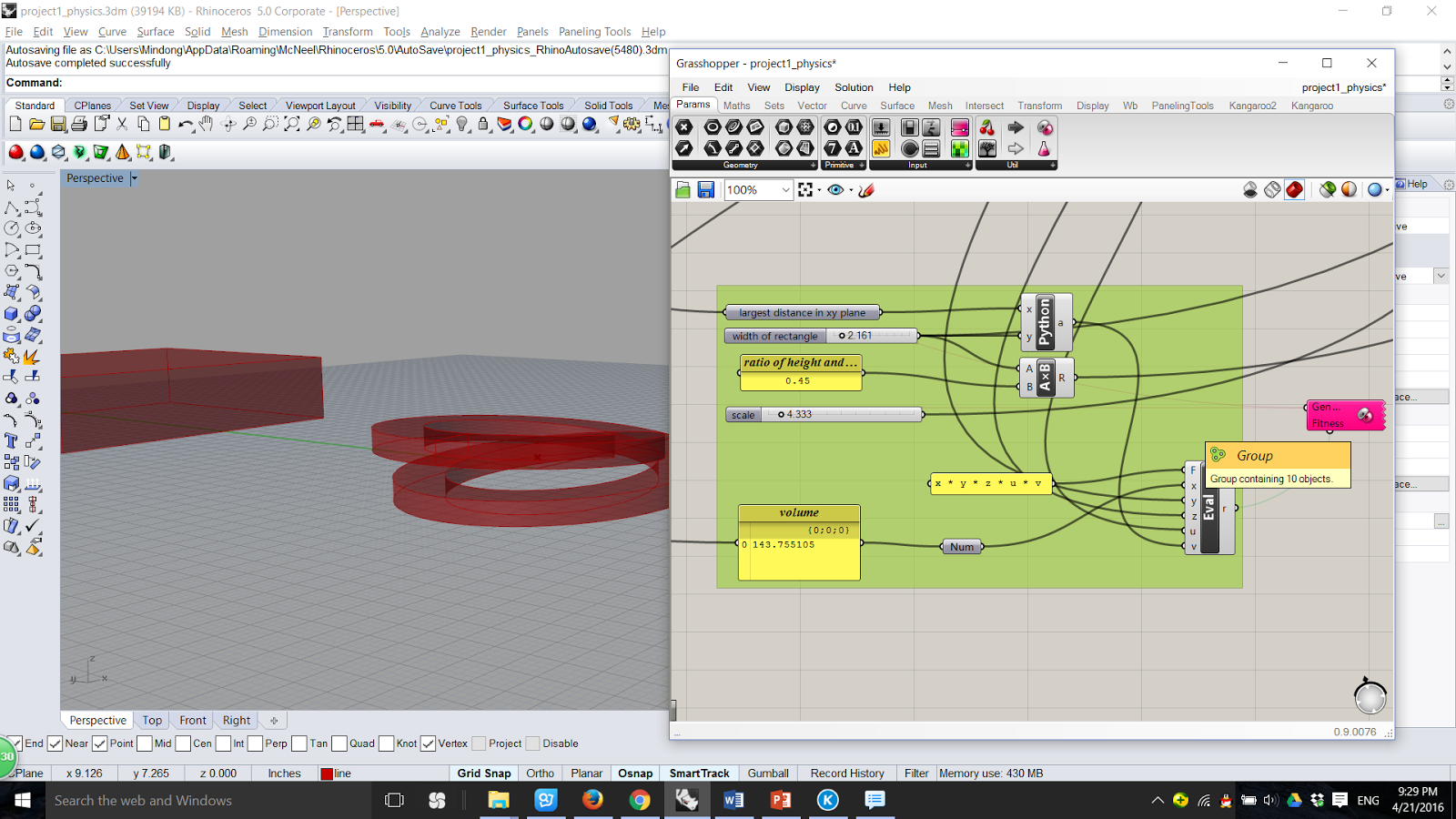Screen dimensions: 1456x819
Task: Expand the Geometry panel in Params tab
Action: tap(811, 165)
